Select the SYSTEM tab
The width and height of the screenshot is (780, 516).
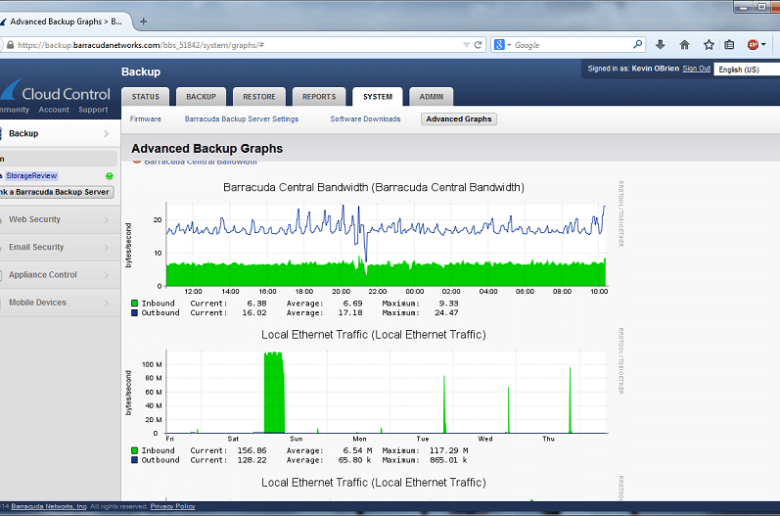coord(378,97)
